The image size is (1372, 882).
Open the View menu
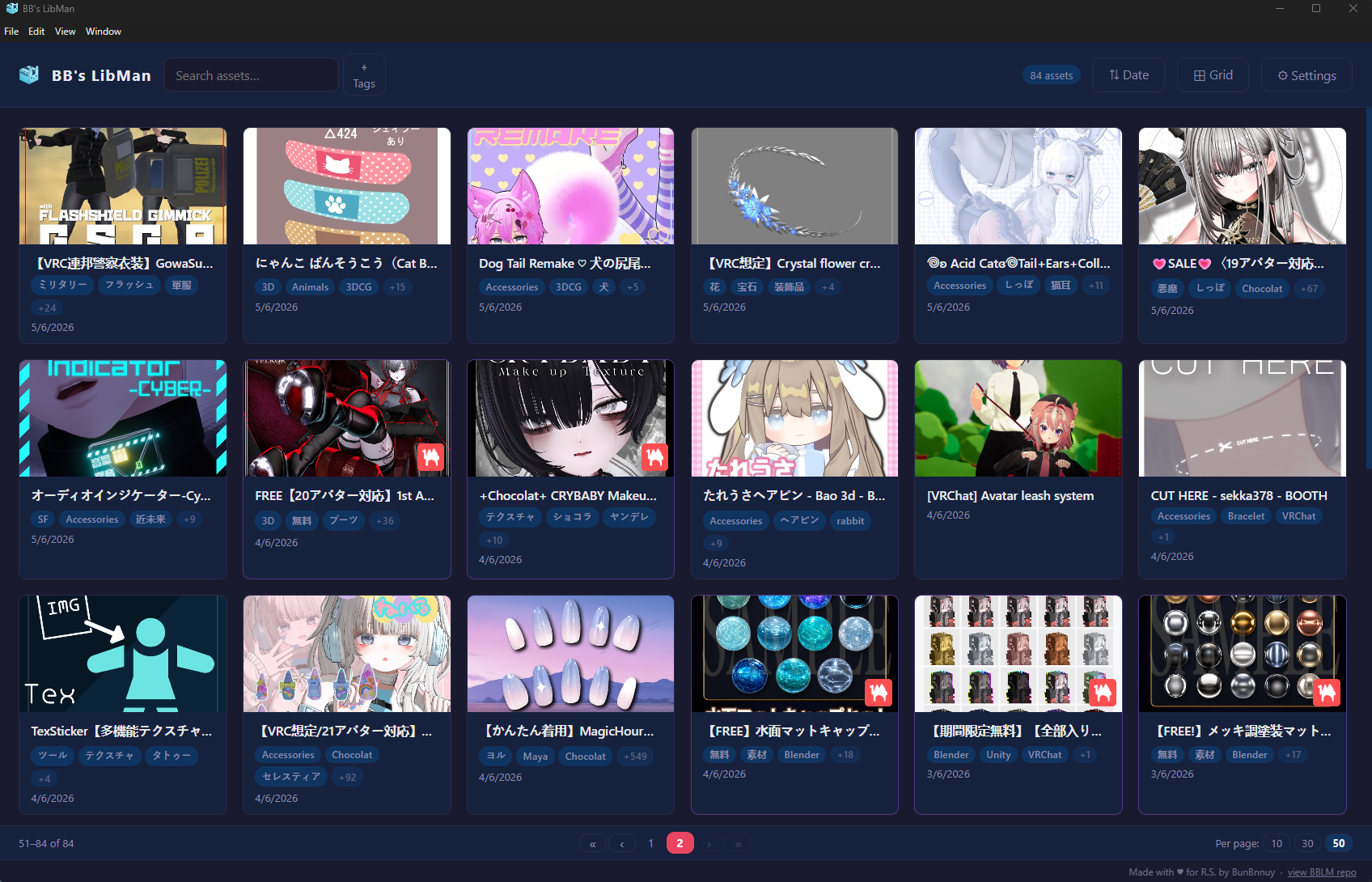65,32
